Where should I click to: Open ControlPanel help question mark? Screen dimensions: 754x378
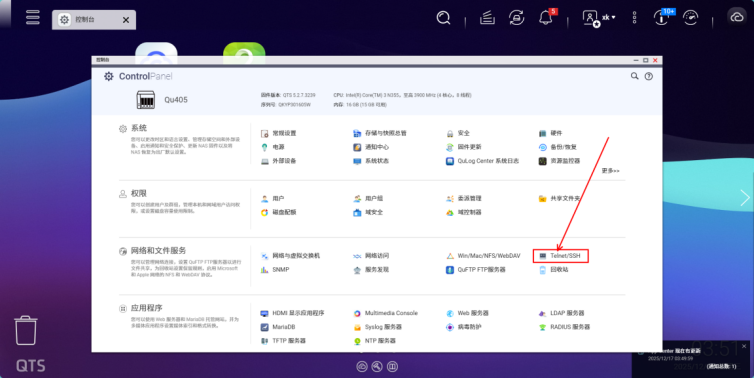(x=649, y=76)
